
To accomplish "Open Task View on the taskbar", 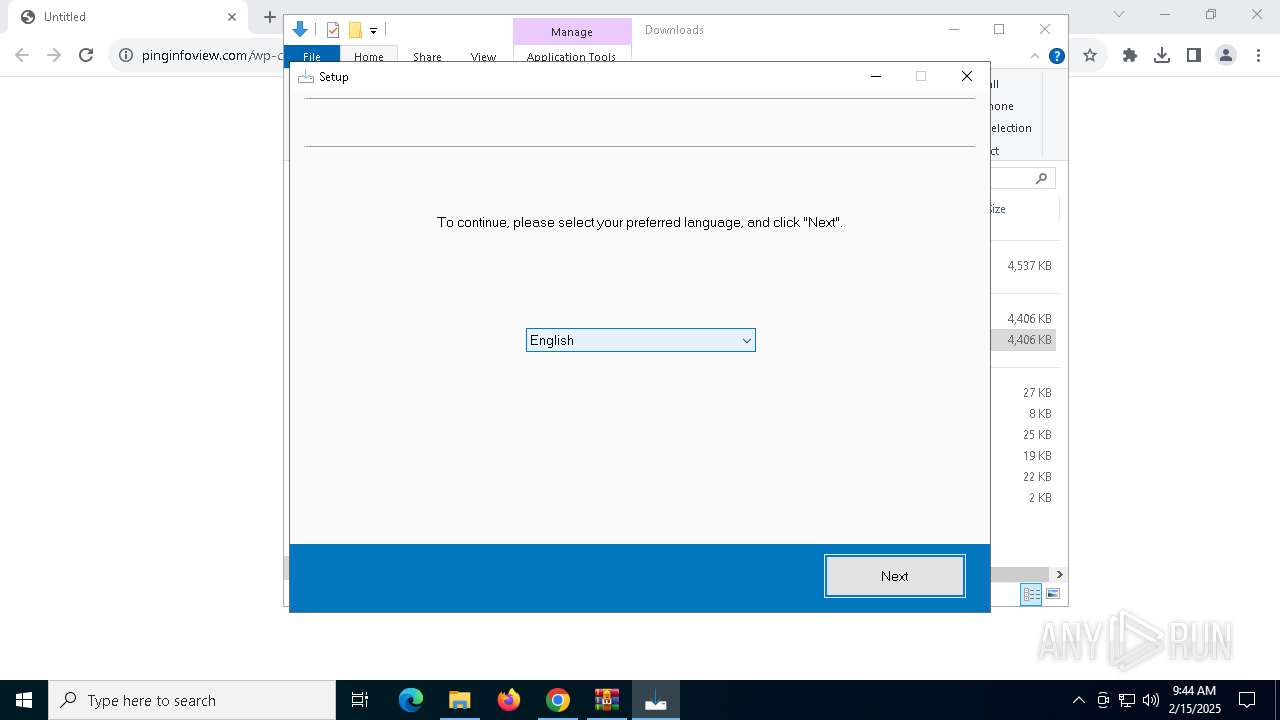I will pos(360,700).
